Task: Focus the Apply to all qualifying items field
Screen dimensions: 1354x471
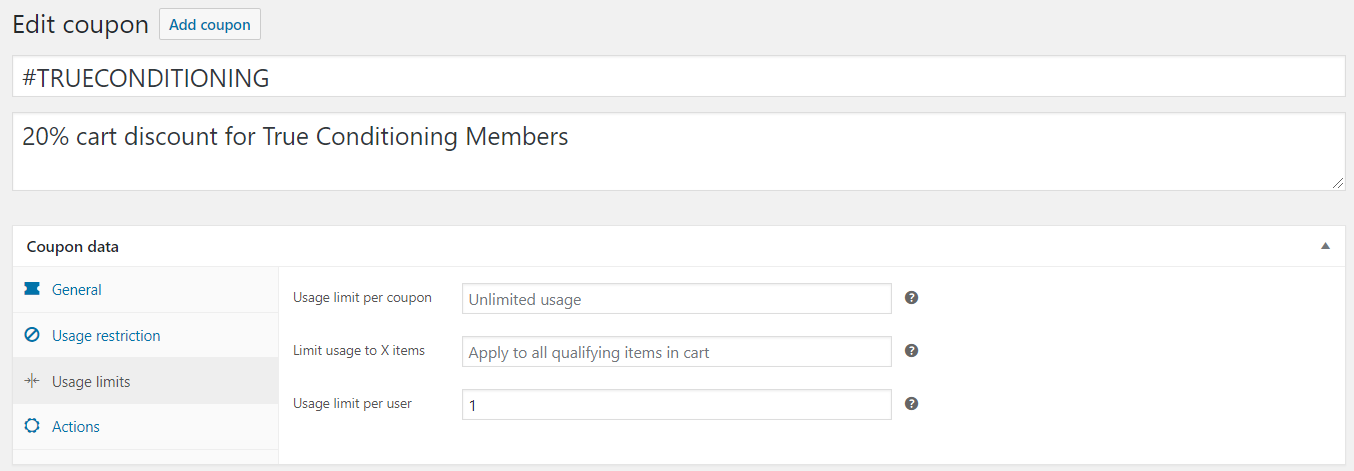Action: point(676,352)
